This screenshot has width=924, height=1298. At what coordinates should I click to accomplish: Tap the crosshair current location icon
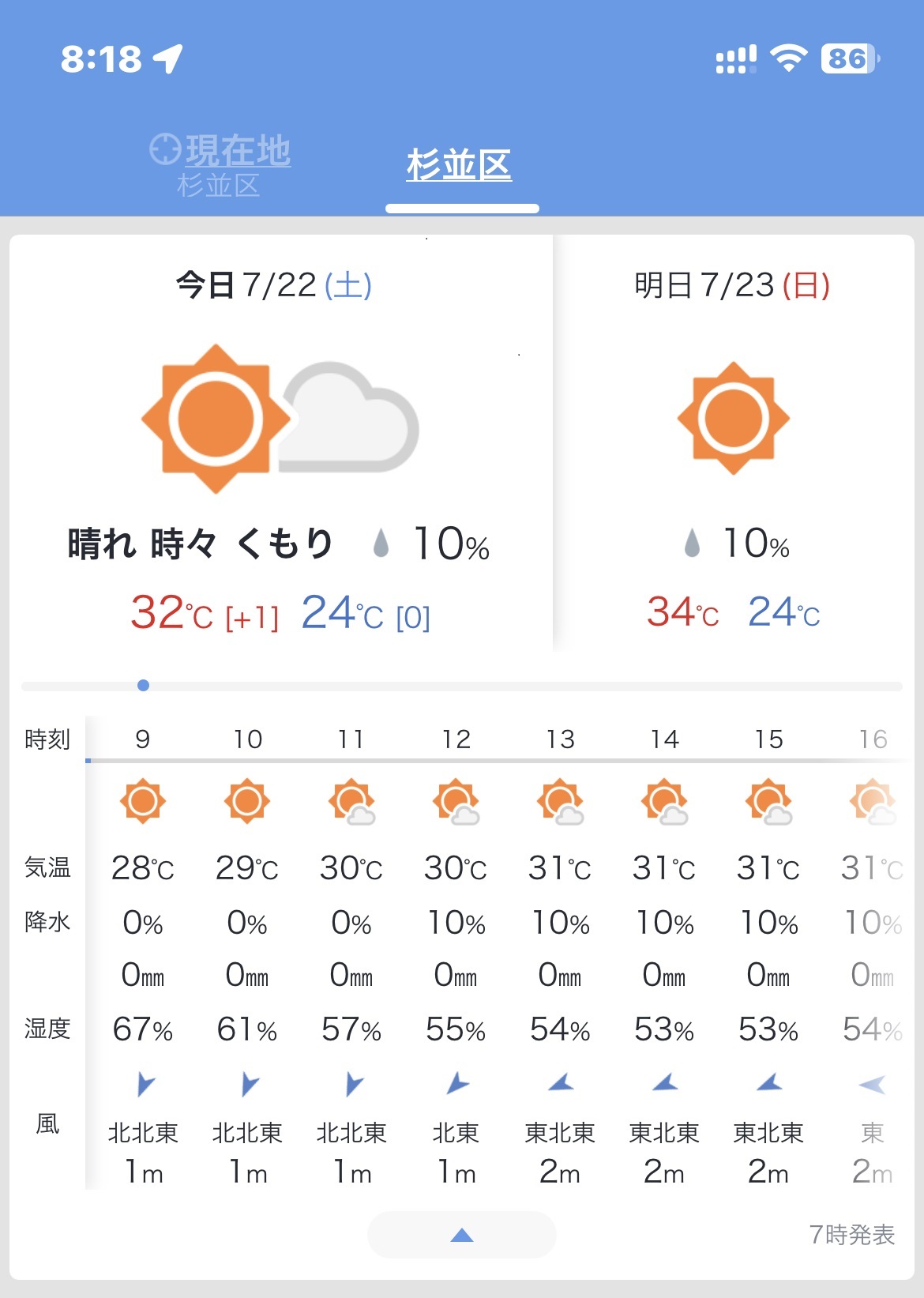tap(165, 149)
